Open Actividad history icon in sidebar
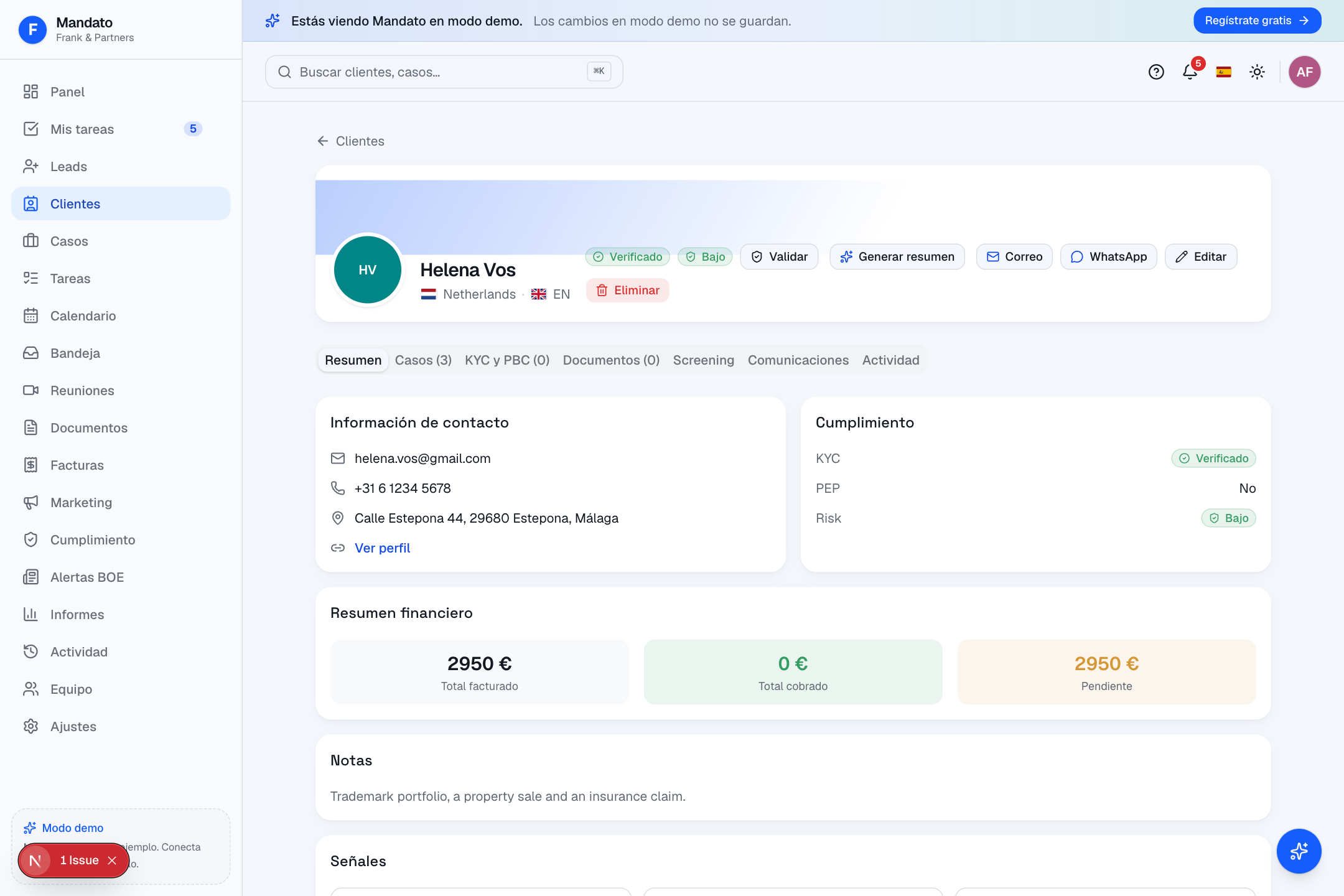The image size is (1344, 896). [x=30, y=651]
